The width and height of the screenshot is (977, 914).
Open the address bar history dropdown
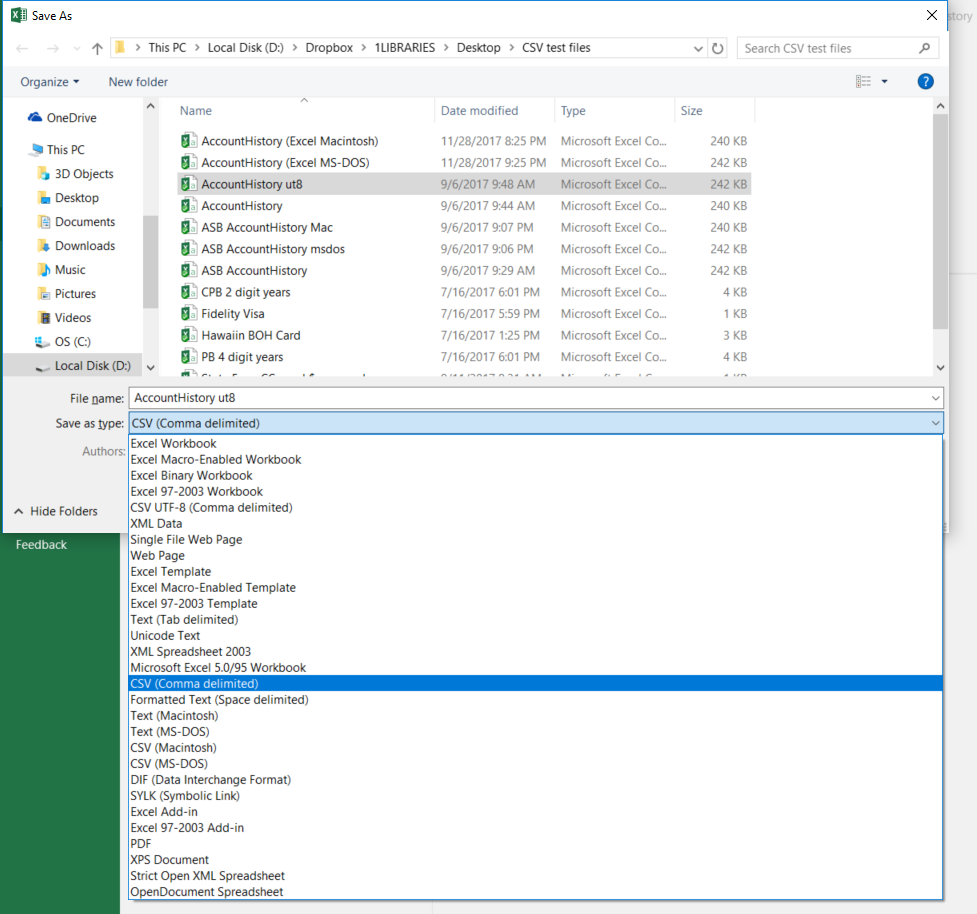(698, 49)
